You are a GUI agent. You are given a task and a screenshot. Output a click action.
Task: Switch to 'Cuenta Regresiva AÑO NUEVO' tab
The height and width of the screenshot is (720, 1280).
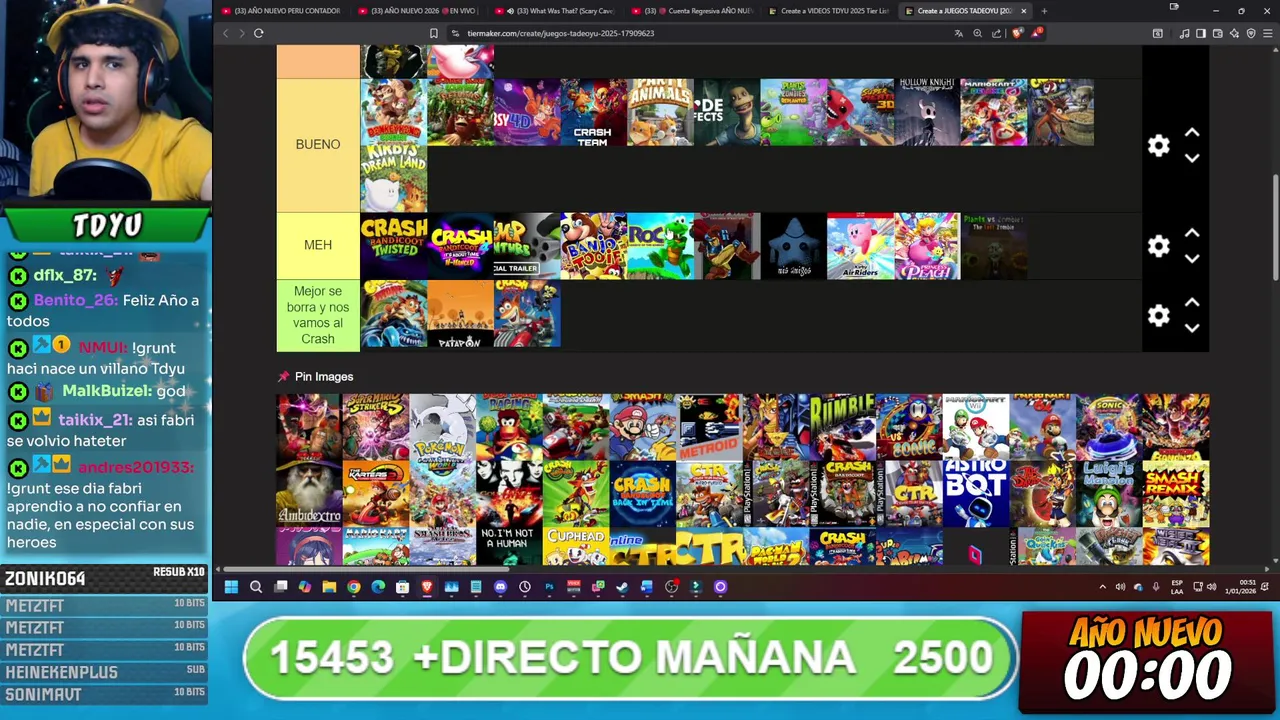pos(691,11)
